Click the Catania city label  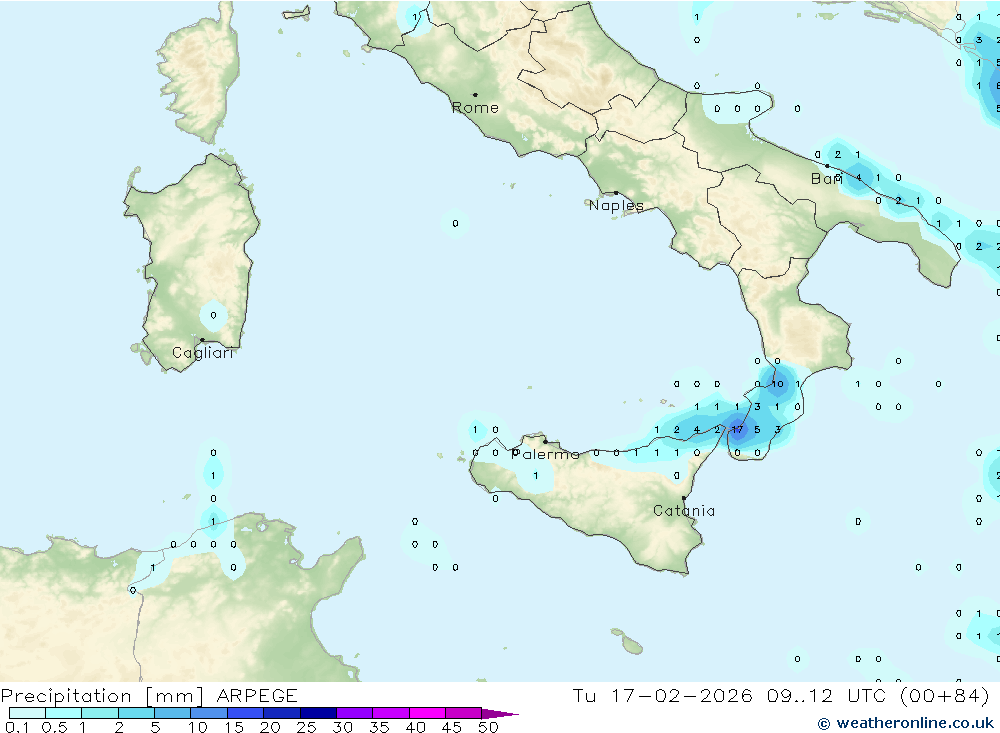(x=684, y=511)
